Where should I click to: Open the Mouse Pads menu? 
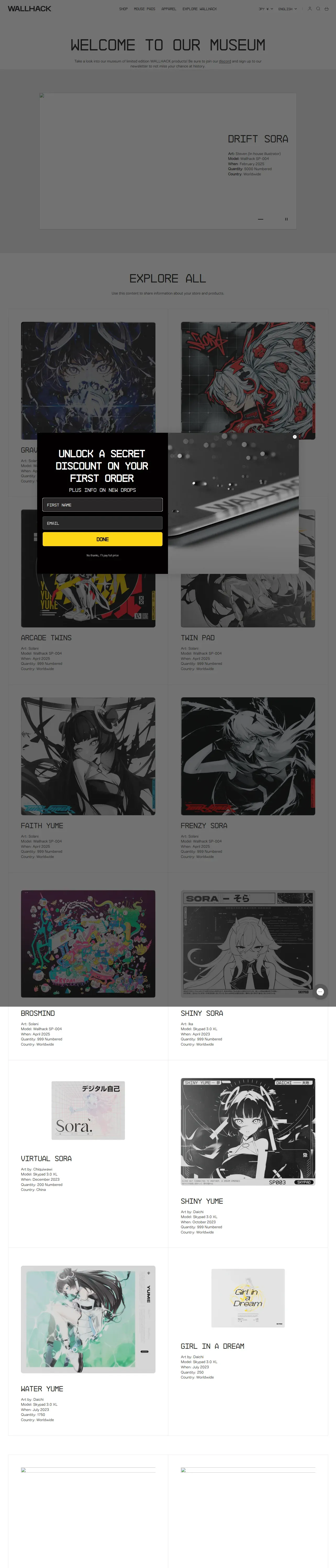144,9
